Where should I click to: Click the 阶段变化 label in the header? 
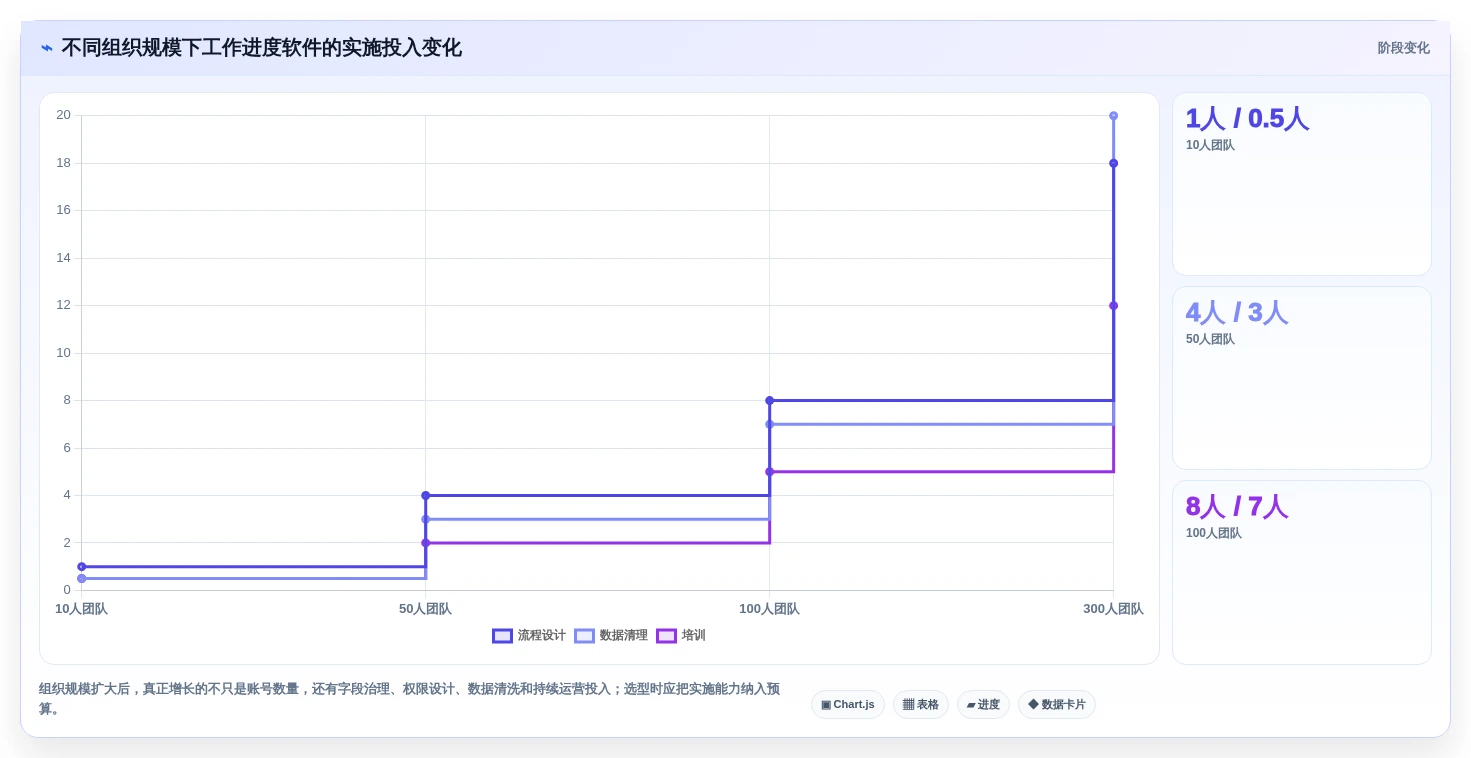click(1403, 48)
